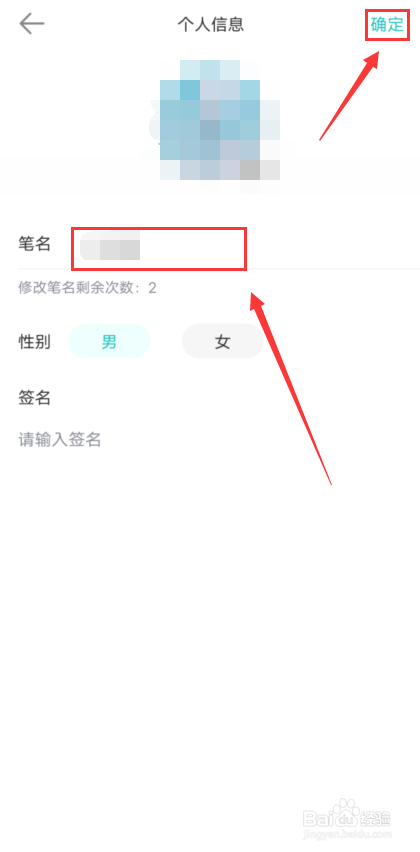Tap the 性别 label
Viewport: 420px width, 852px height.
coord(34,342)
